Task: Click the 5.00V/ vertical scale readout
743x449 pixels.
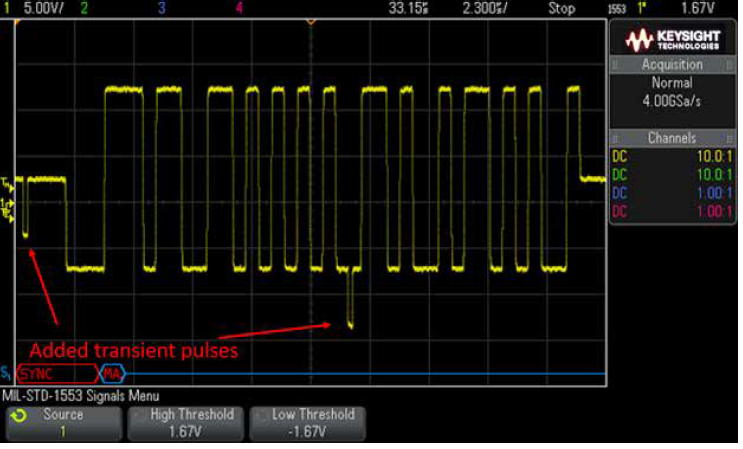Action: coord(43,8)
